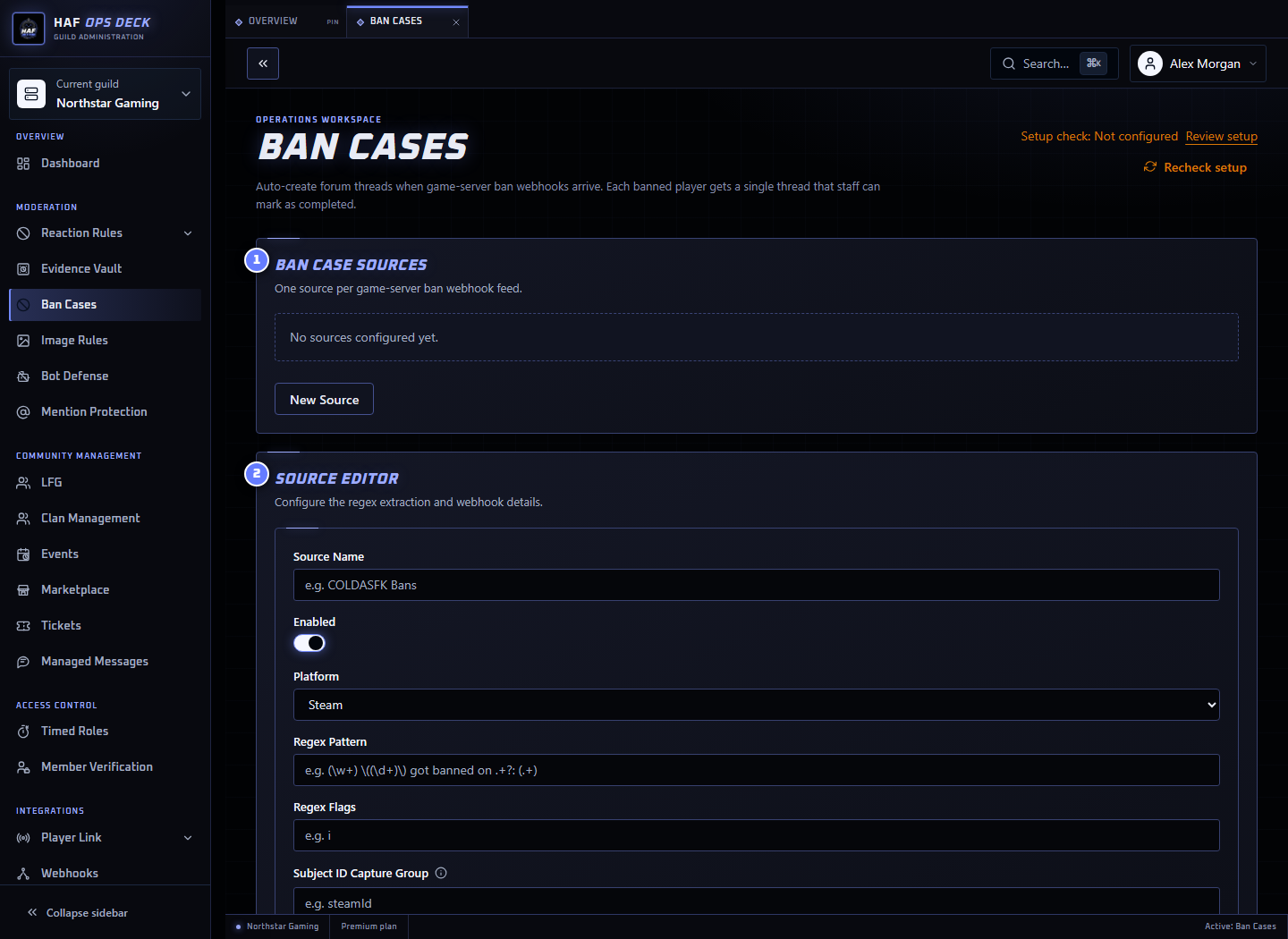Click the Player Link broadcast icon
1288x939 pixels.
[23, 838]
